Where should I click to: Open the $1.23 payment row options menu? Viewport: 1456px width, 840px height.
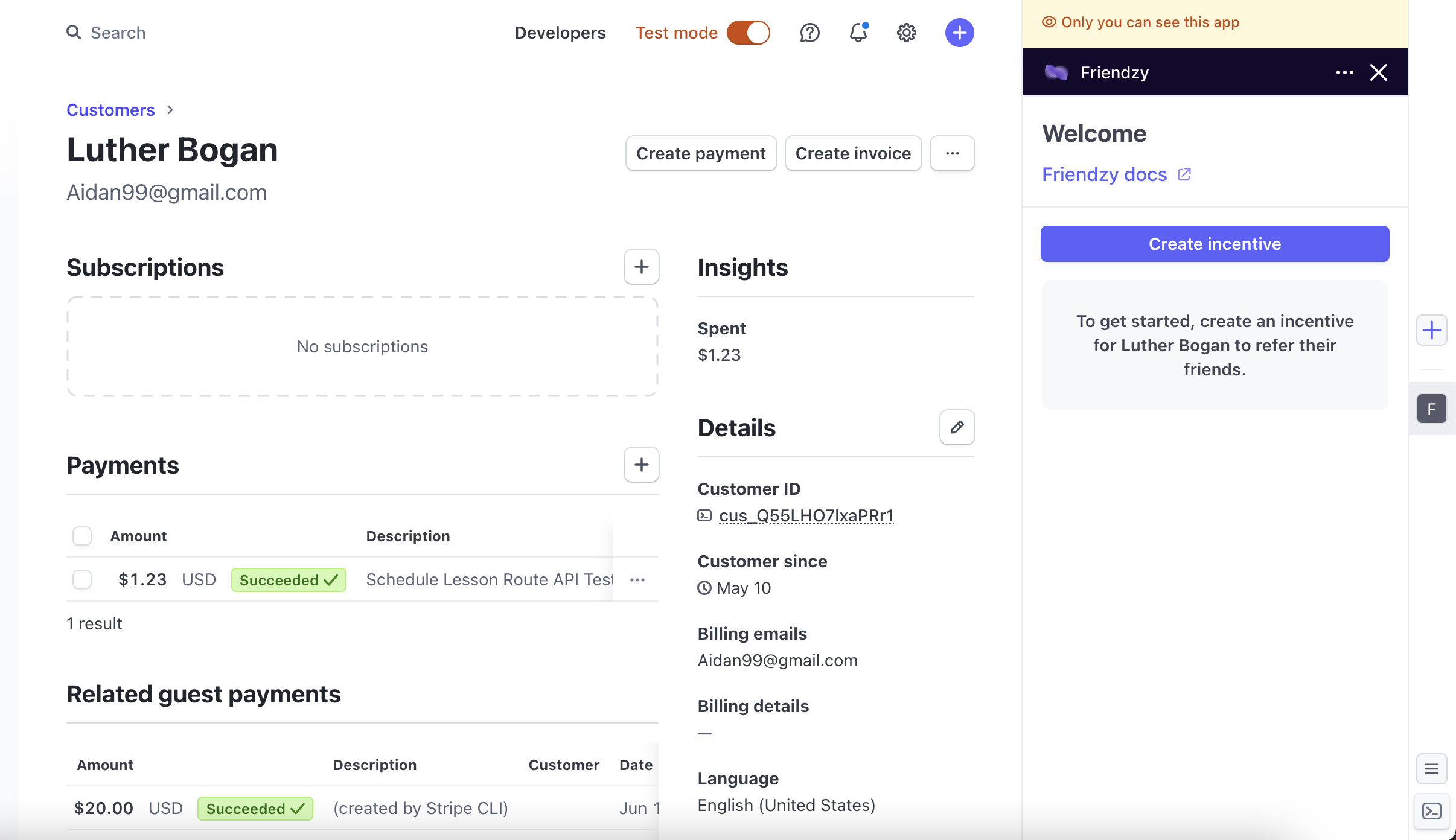(637, 580)
